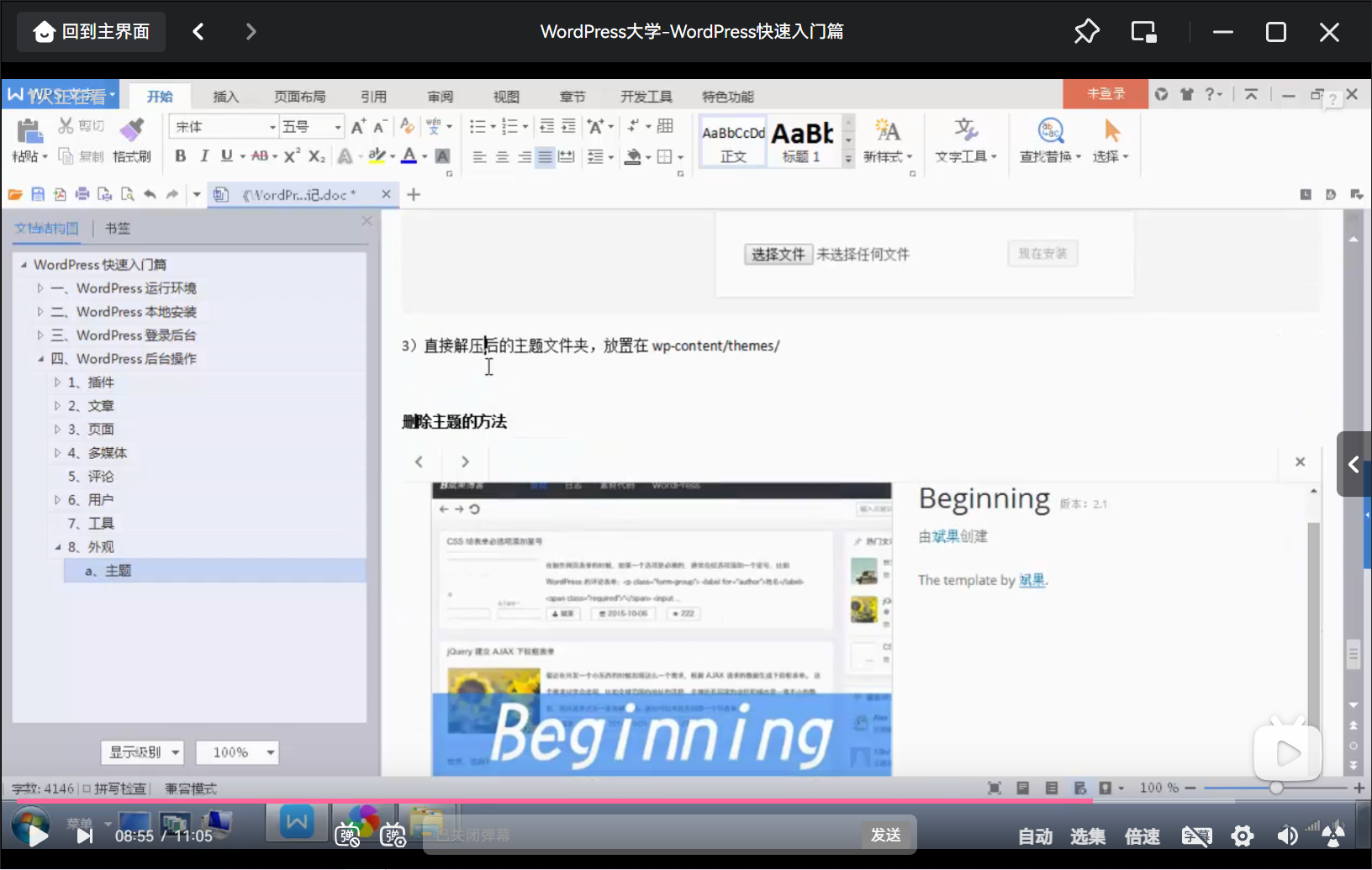Expand 一、WordPress 运行环境 tree node

[x=40, y=288]
